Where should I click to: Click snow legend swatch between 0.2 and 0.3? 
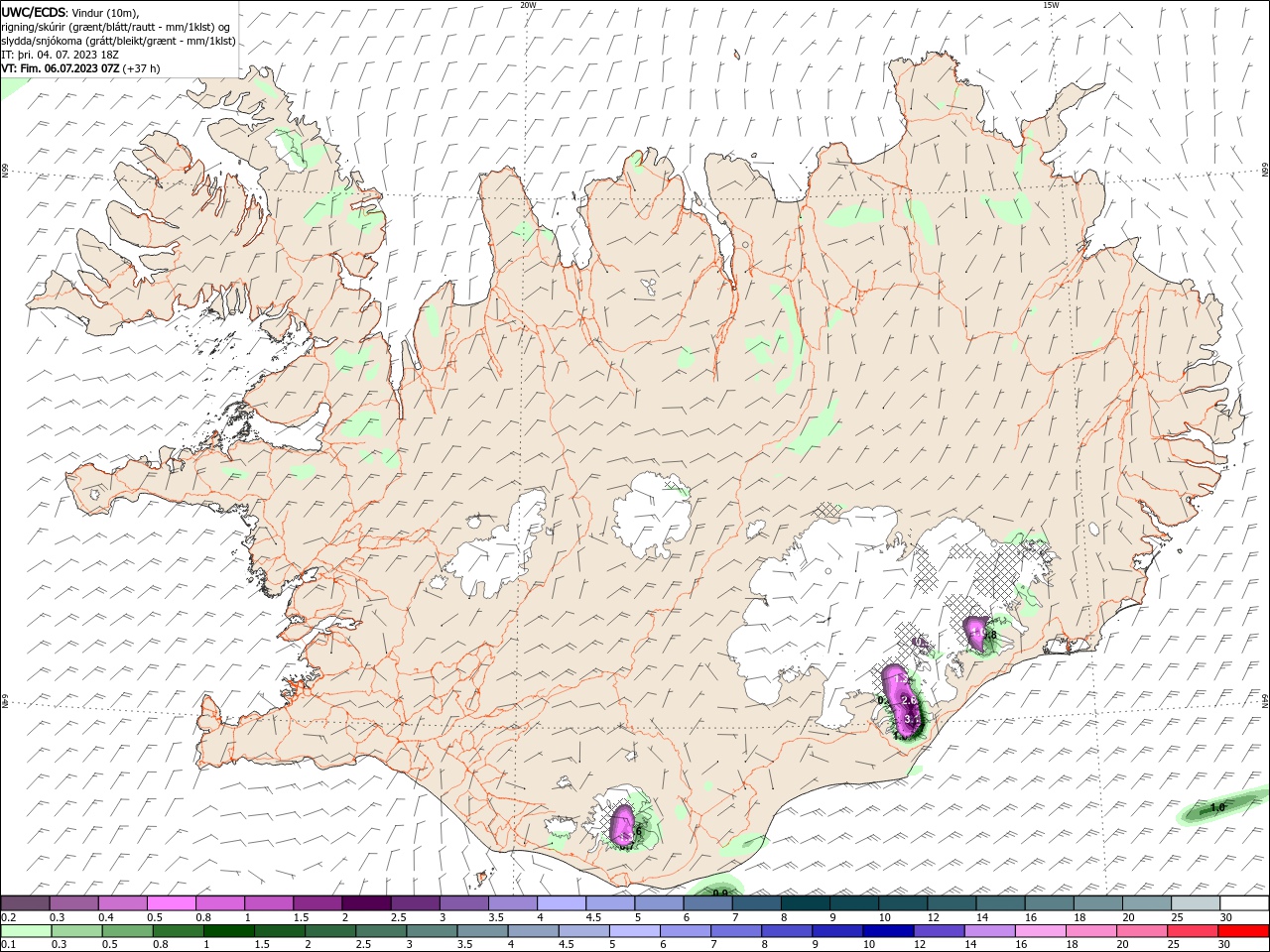pyautogui.click(x=26, y=902)
